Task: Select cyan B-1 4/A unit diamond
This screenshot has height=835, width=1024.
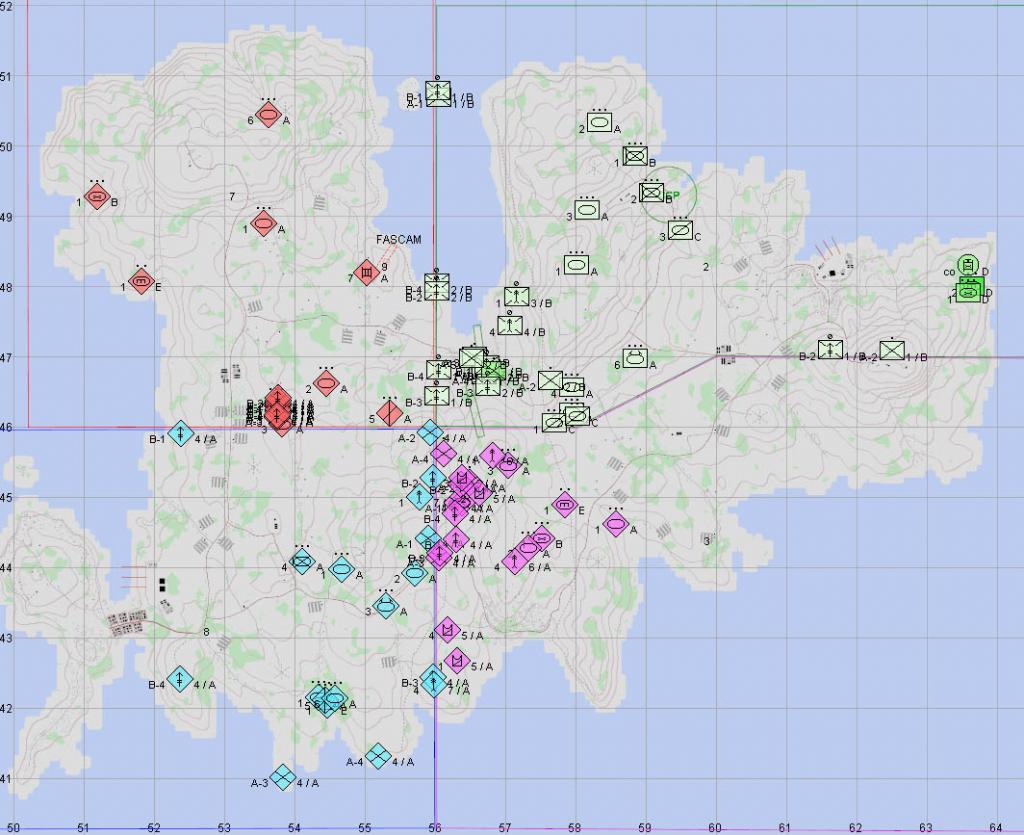Action: pos(181,434)
